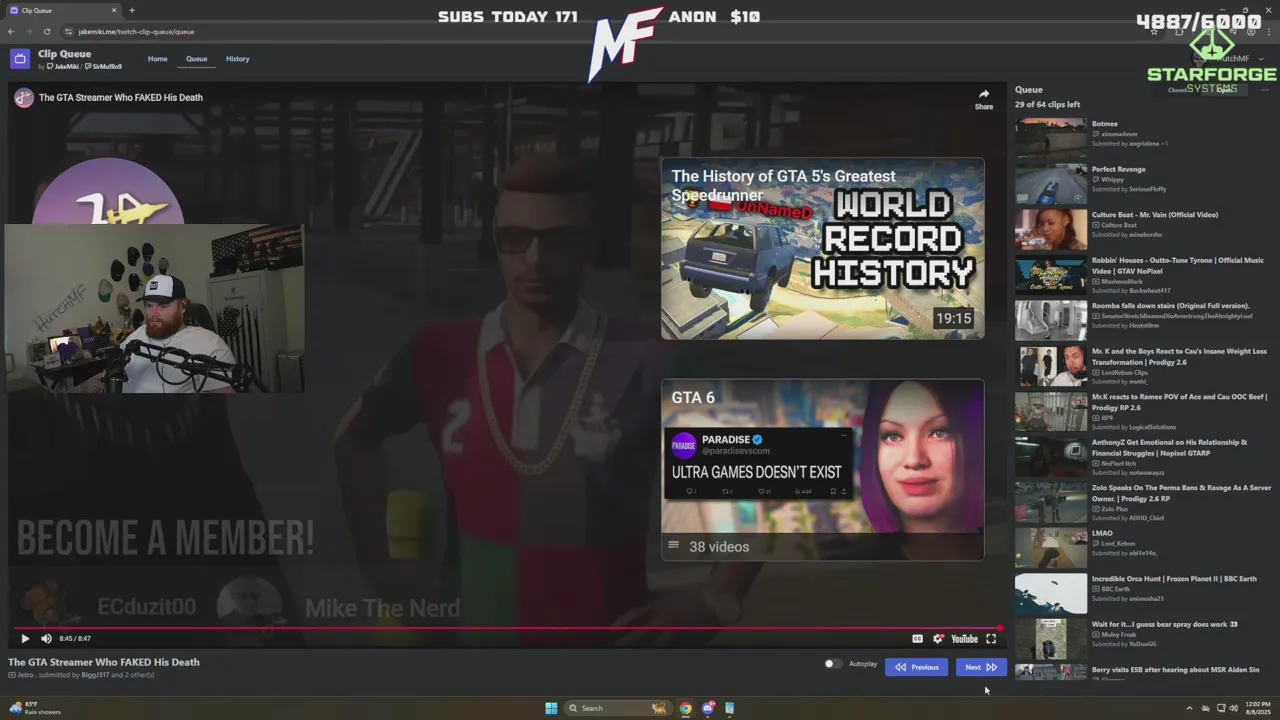The image size is (1280, 720).
Task: Click the browser back arrow
Action: (11, 31)
